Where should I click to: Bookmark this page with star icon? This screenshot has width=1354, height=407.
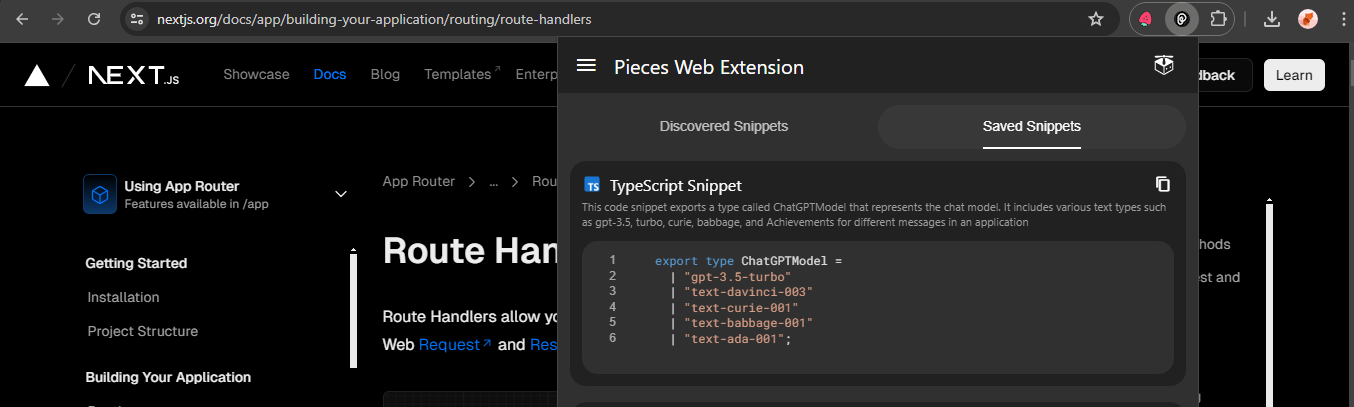click(1096, 19)
